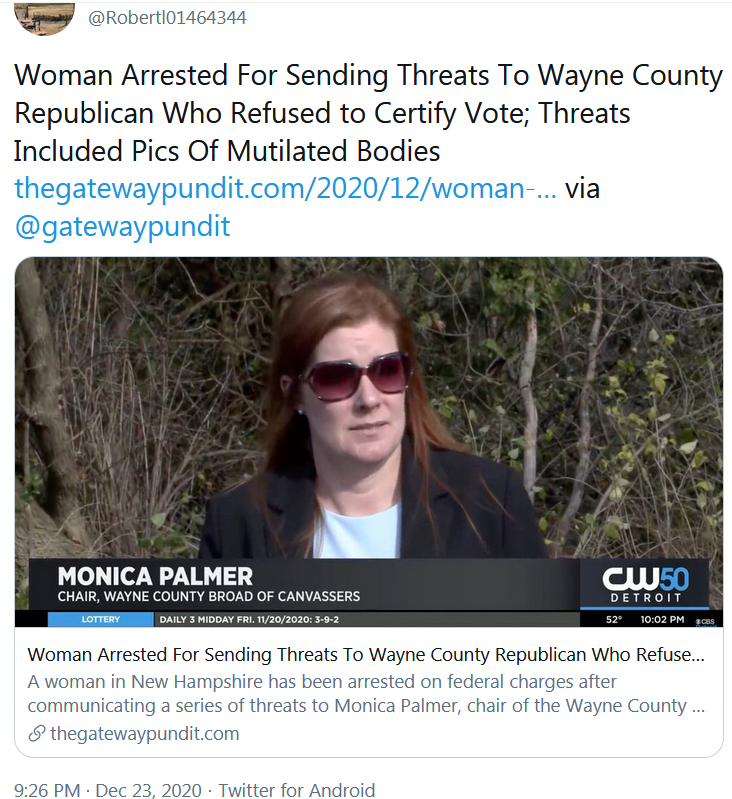The image size is (732, 799).
Task: Click the CW50 Detroit logo in the image
Action: (x=645, y=584)
